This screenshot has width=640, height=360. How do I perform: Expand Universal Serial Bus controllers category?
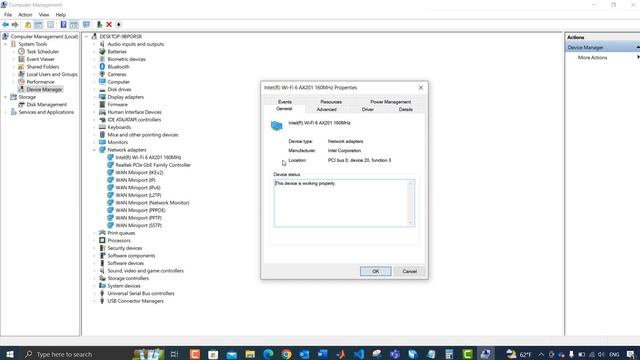(94, 293)
